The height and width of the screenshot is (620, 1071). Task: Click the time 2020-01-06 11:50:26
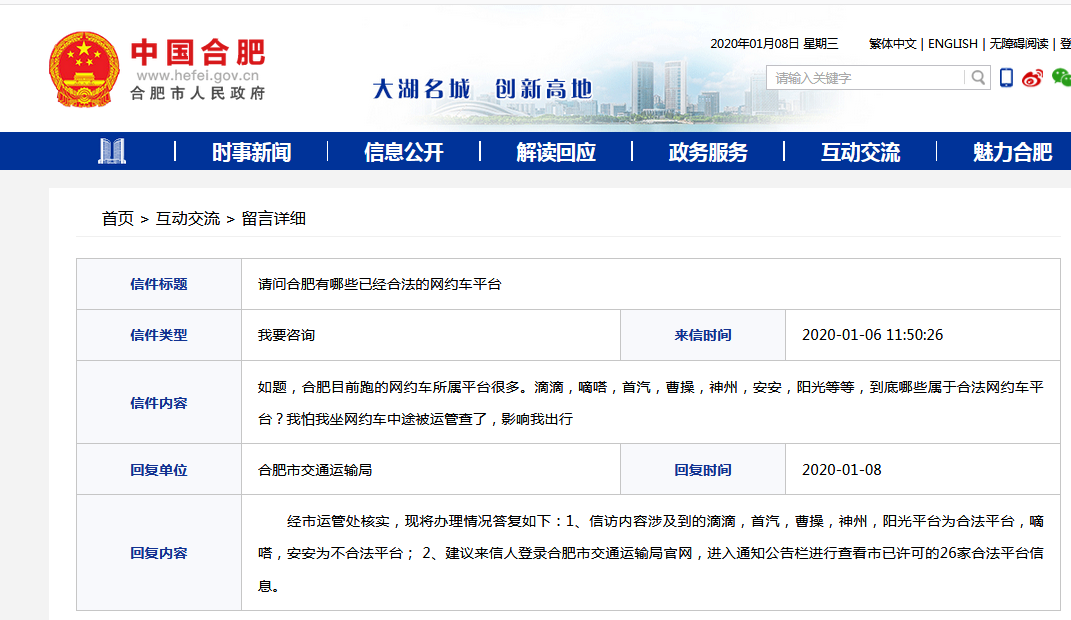pos(872,335)
